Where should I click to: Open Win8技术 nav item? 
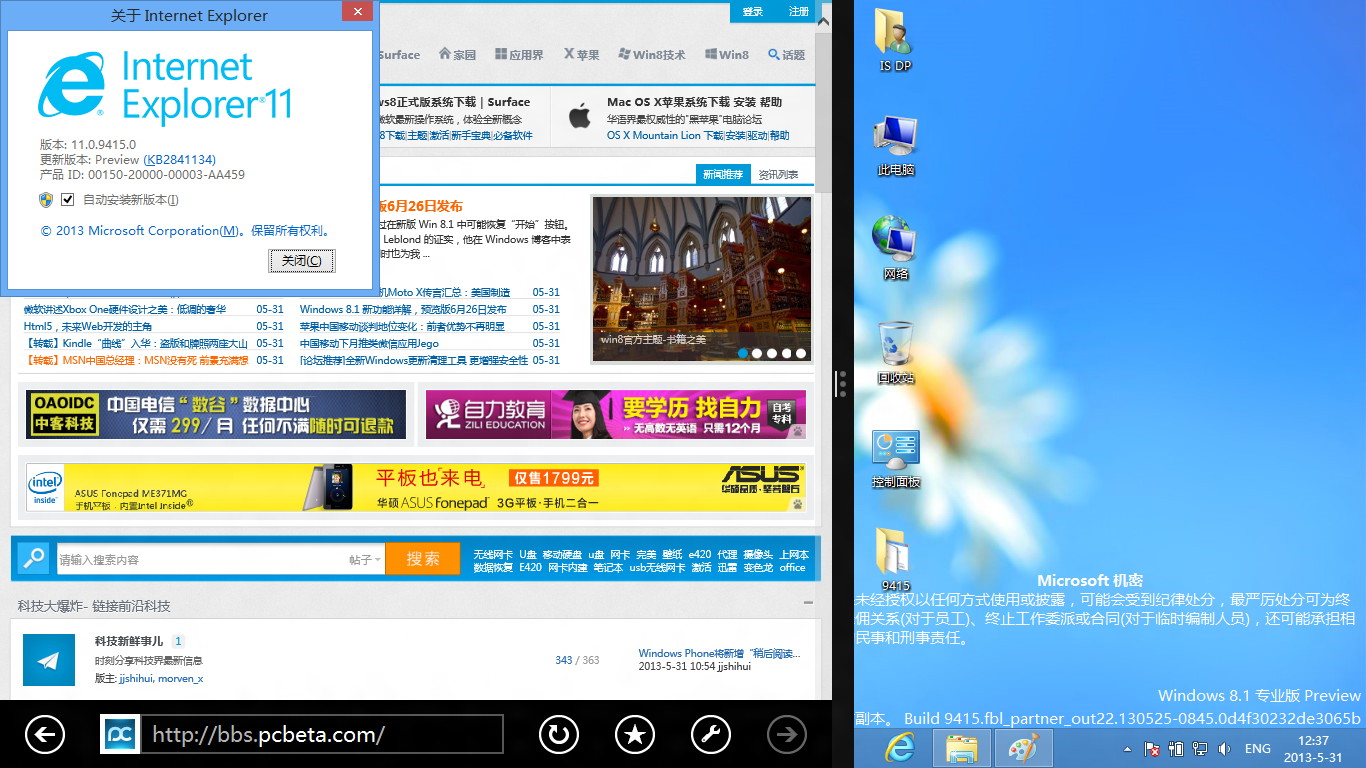click(x=652, y=54)
